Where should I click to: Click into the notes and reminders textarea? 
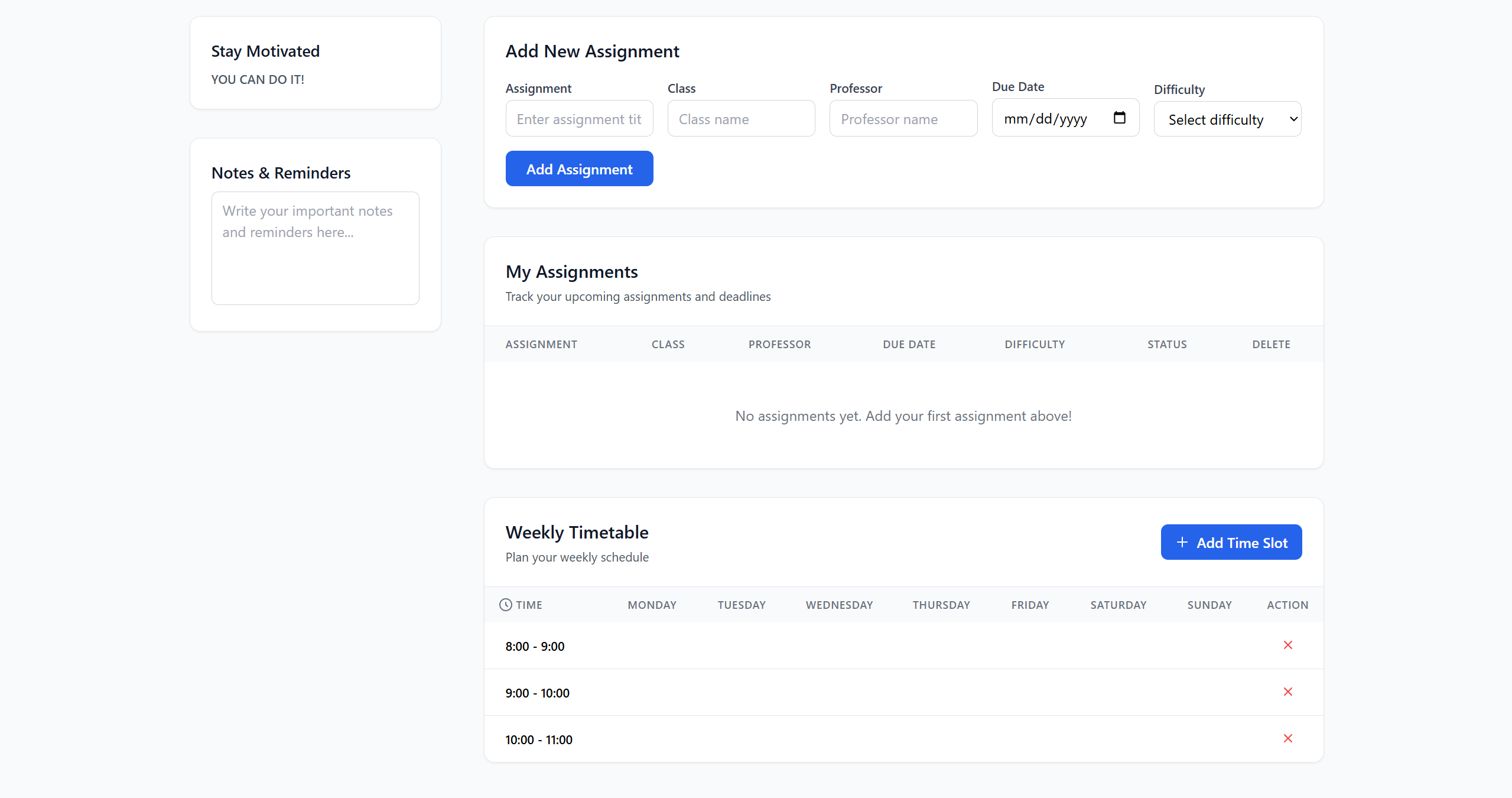tap(315, 248)
